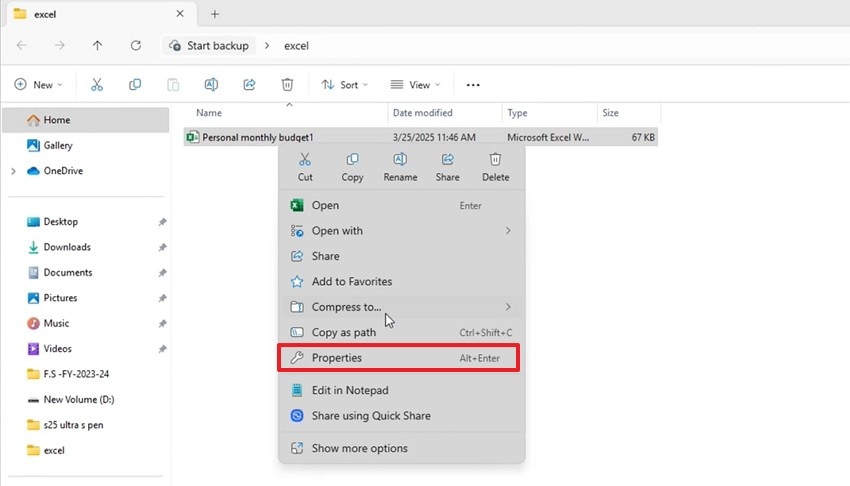This screenshot has height=486, width=850.
Task: Select Add to Favorites
Action: [x=401, y=282]
